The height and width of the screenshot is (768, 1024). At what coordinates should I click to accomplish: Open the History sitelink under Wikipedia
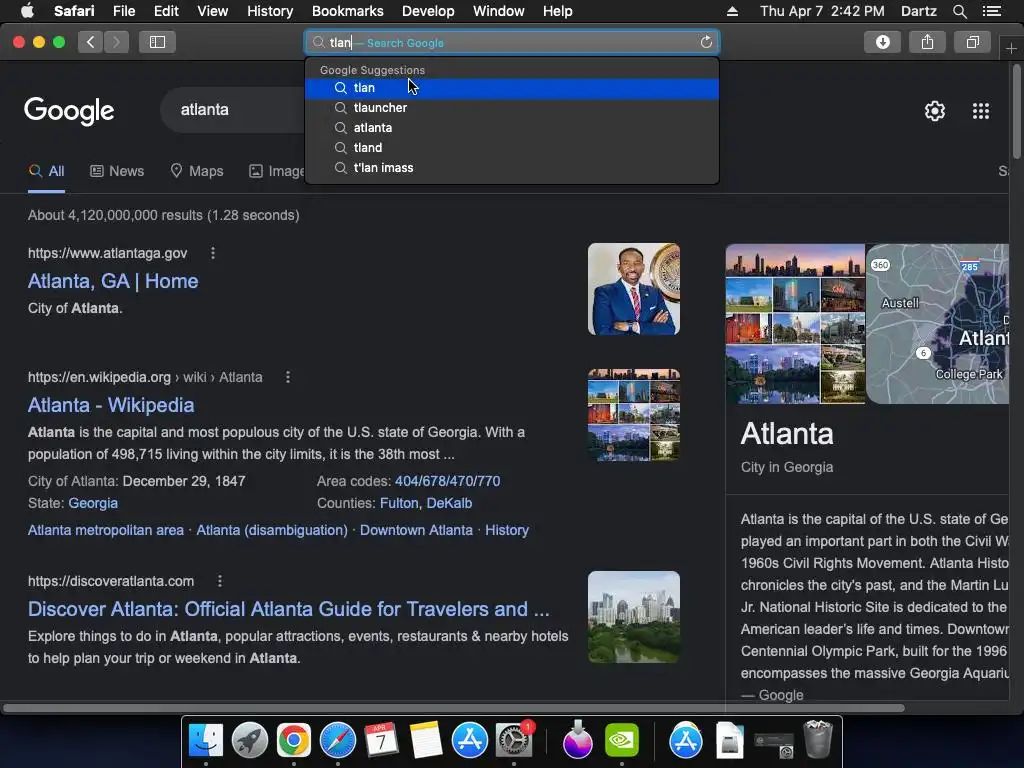coord(507,530)
